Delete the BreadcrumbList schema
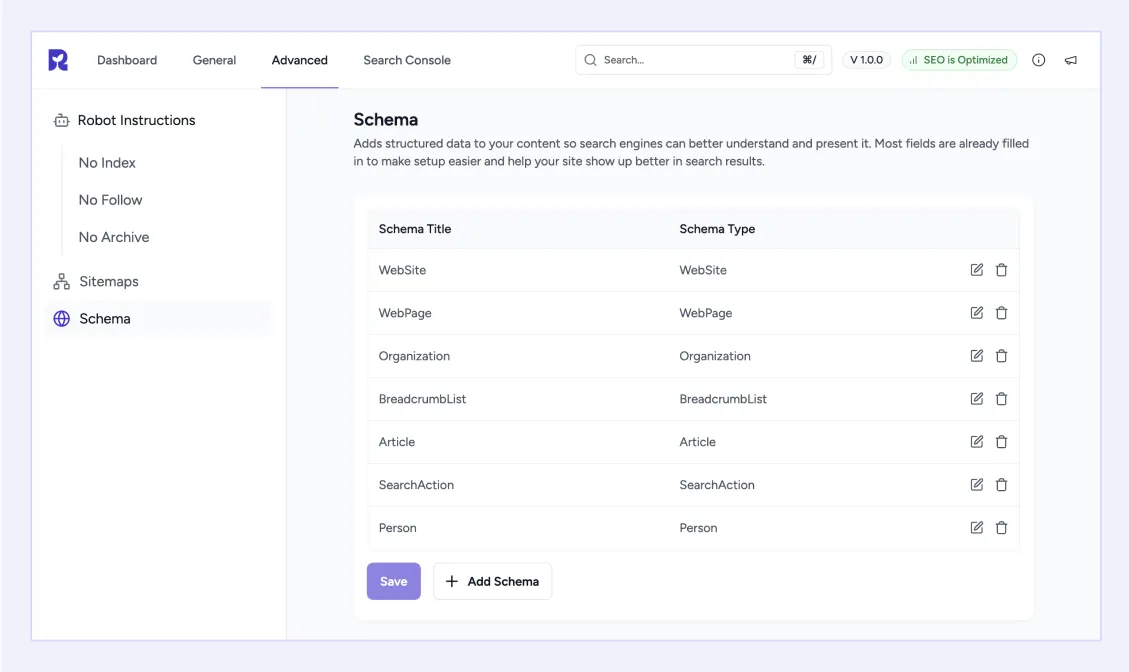The width and height of the screenshot is (1129, 672). coord(1001,399)
